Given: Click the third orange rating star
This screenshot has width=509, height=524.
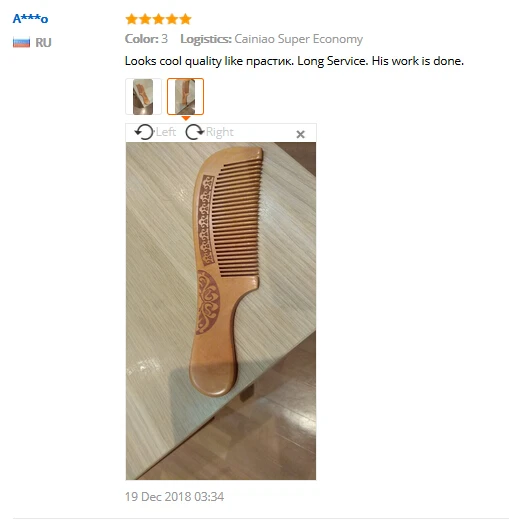Looking at the screenshot, I should 158,19.
